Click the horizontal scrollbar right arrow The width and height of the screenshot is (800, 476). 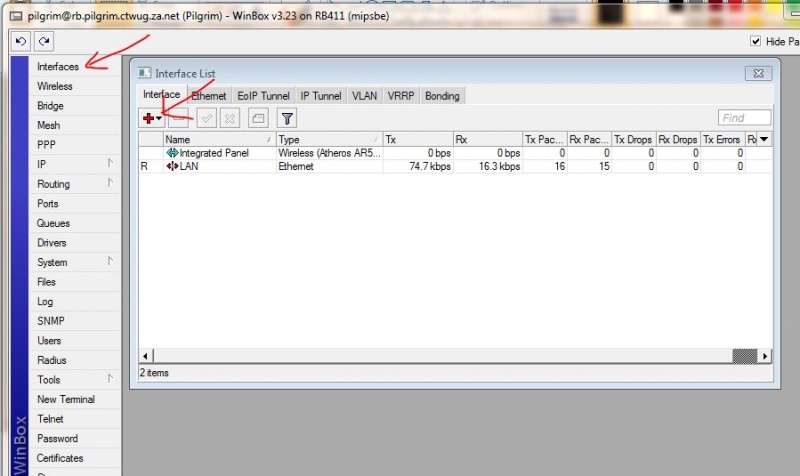[765, 356]
